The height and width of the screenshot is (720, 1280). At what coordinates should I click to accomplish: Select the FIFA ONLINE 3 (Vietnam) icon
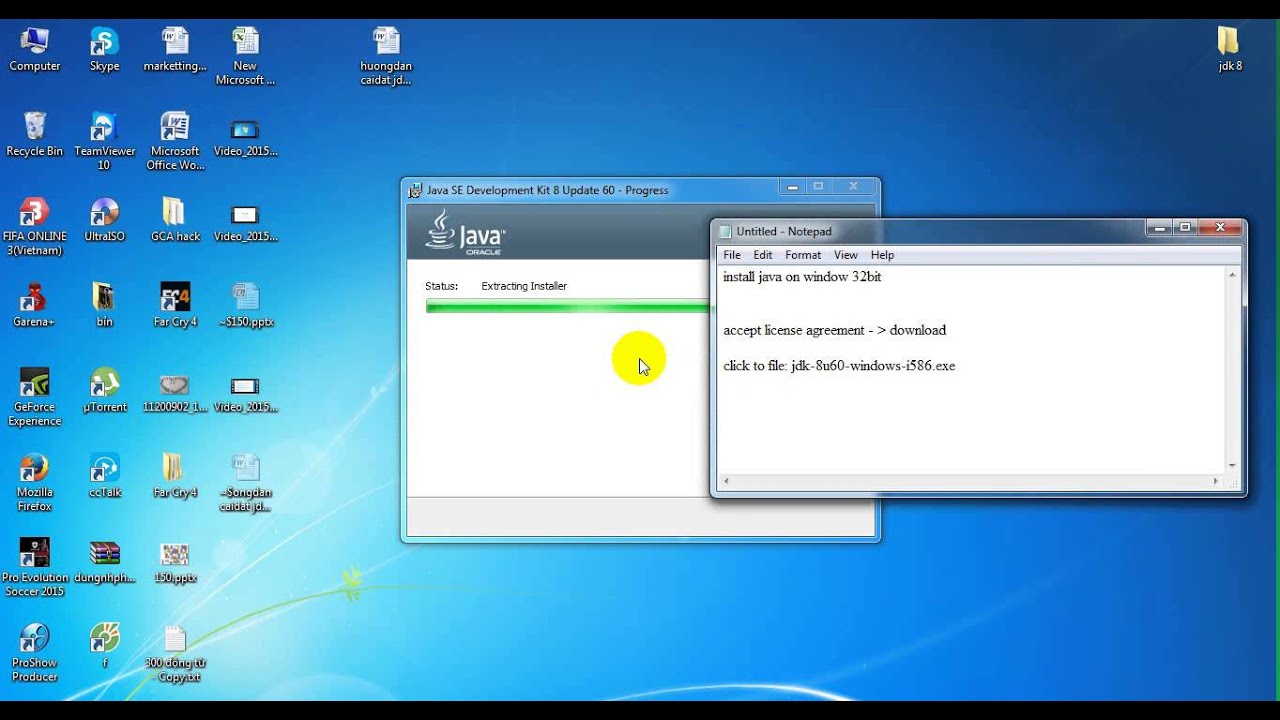pyautogui.click(x=35, y=227)
